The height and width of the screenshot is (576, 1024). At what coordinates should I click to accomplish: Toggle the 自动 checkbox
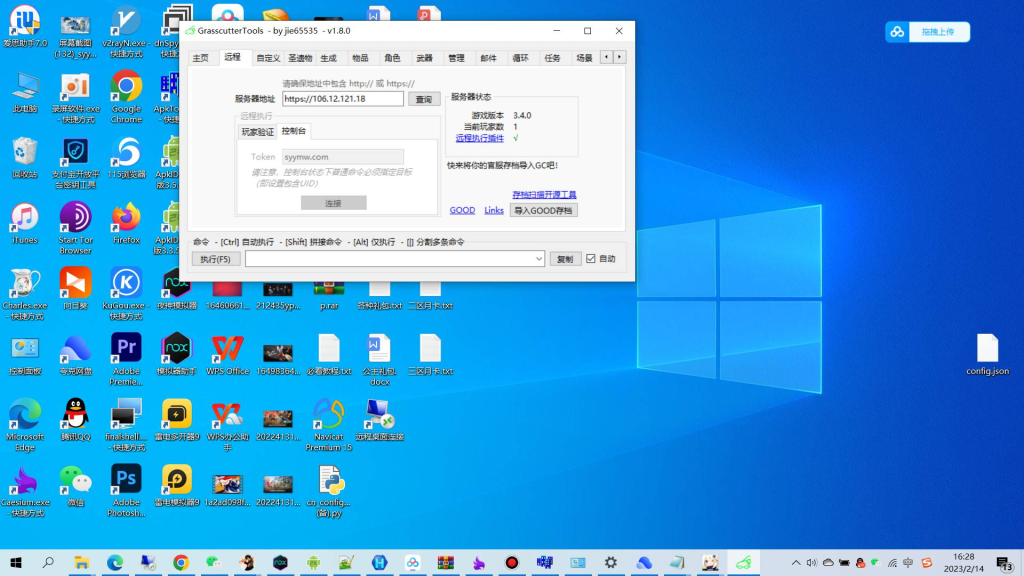coord(591,259)
